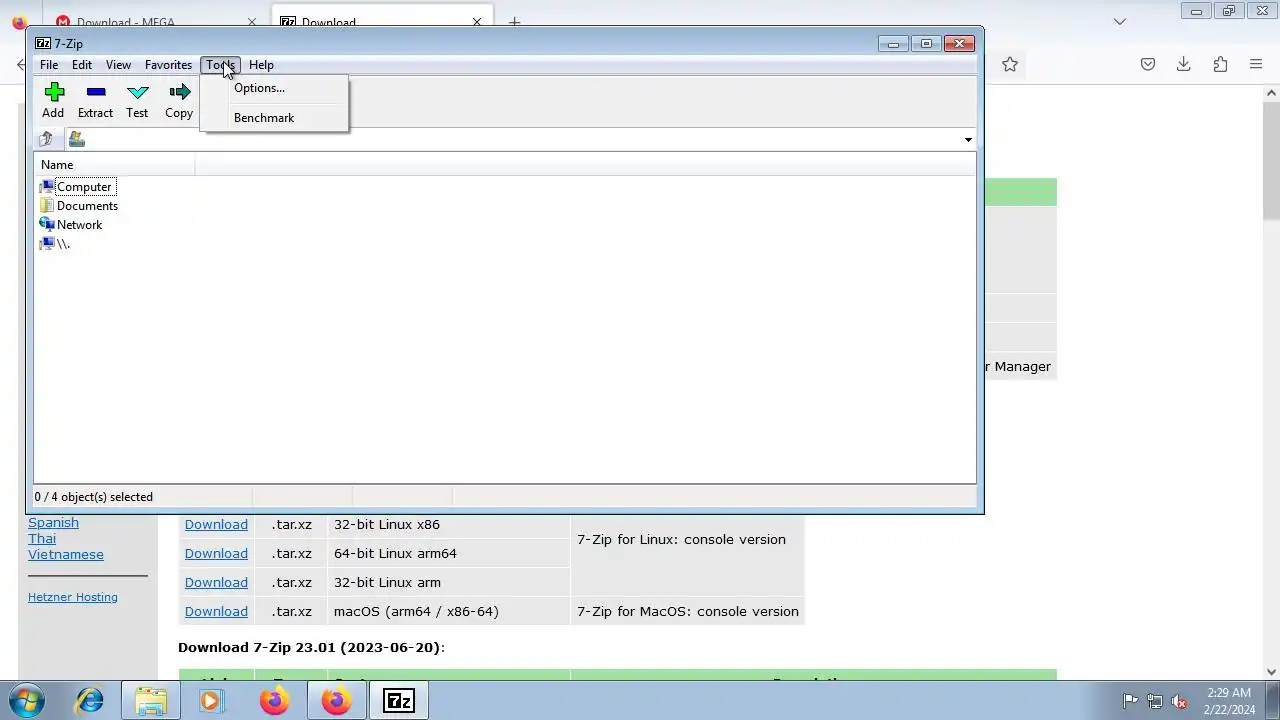Open the Thai language link
The height and width of the screenshot is (720, 1280).
click(x=42, y=538)
